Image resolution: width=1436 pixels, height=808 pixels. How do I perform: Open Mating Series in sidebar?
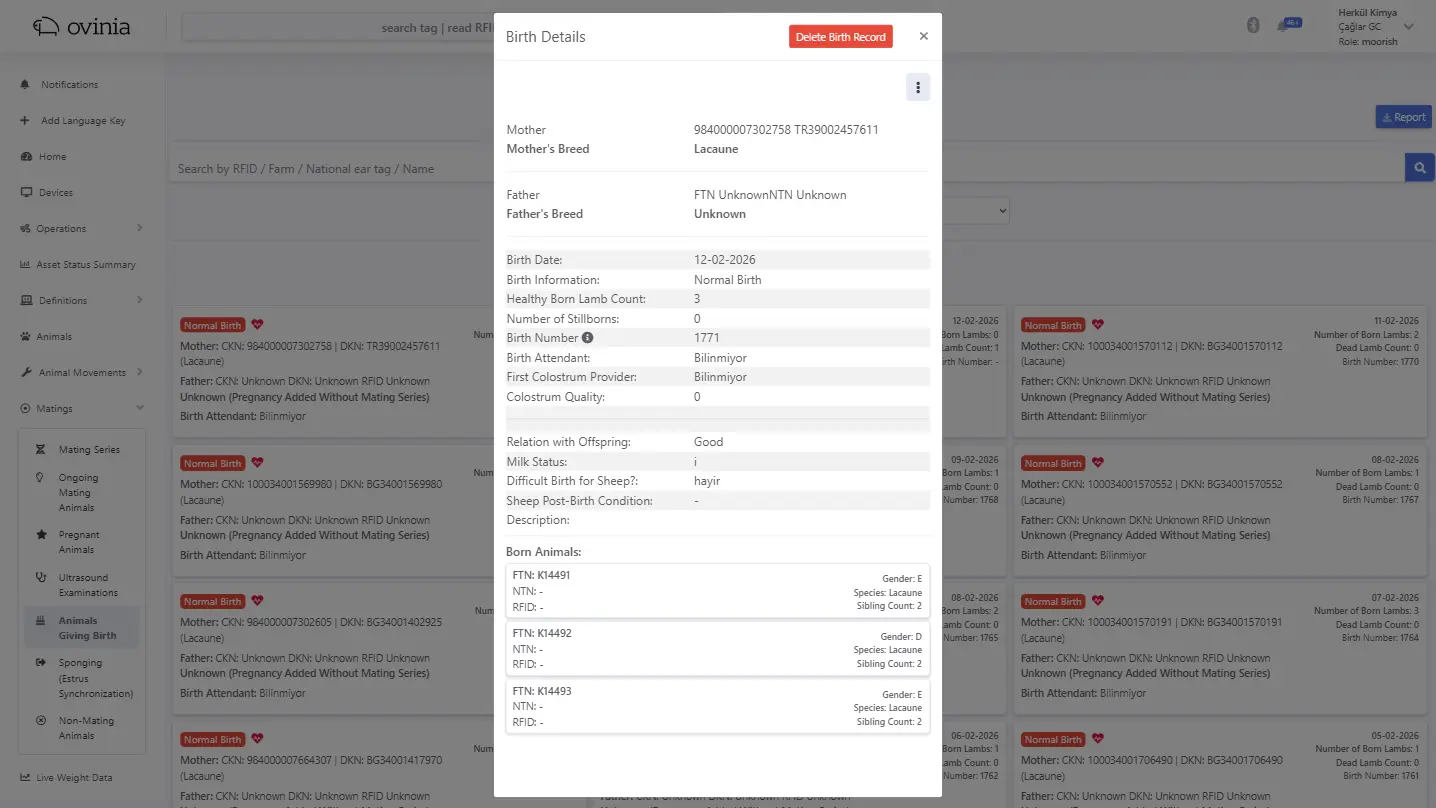(88, 450)
